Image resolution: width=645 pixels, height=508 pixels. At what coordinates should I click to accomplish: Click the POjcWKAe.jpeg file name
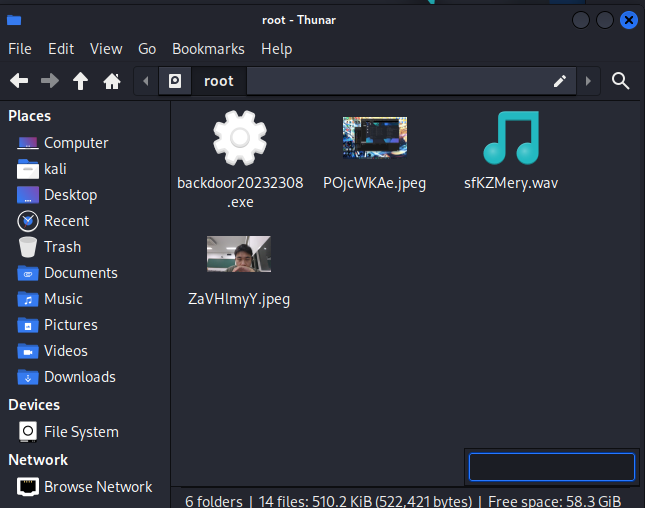[x=374, y=183]
